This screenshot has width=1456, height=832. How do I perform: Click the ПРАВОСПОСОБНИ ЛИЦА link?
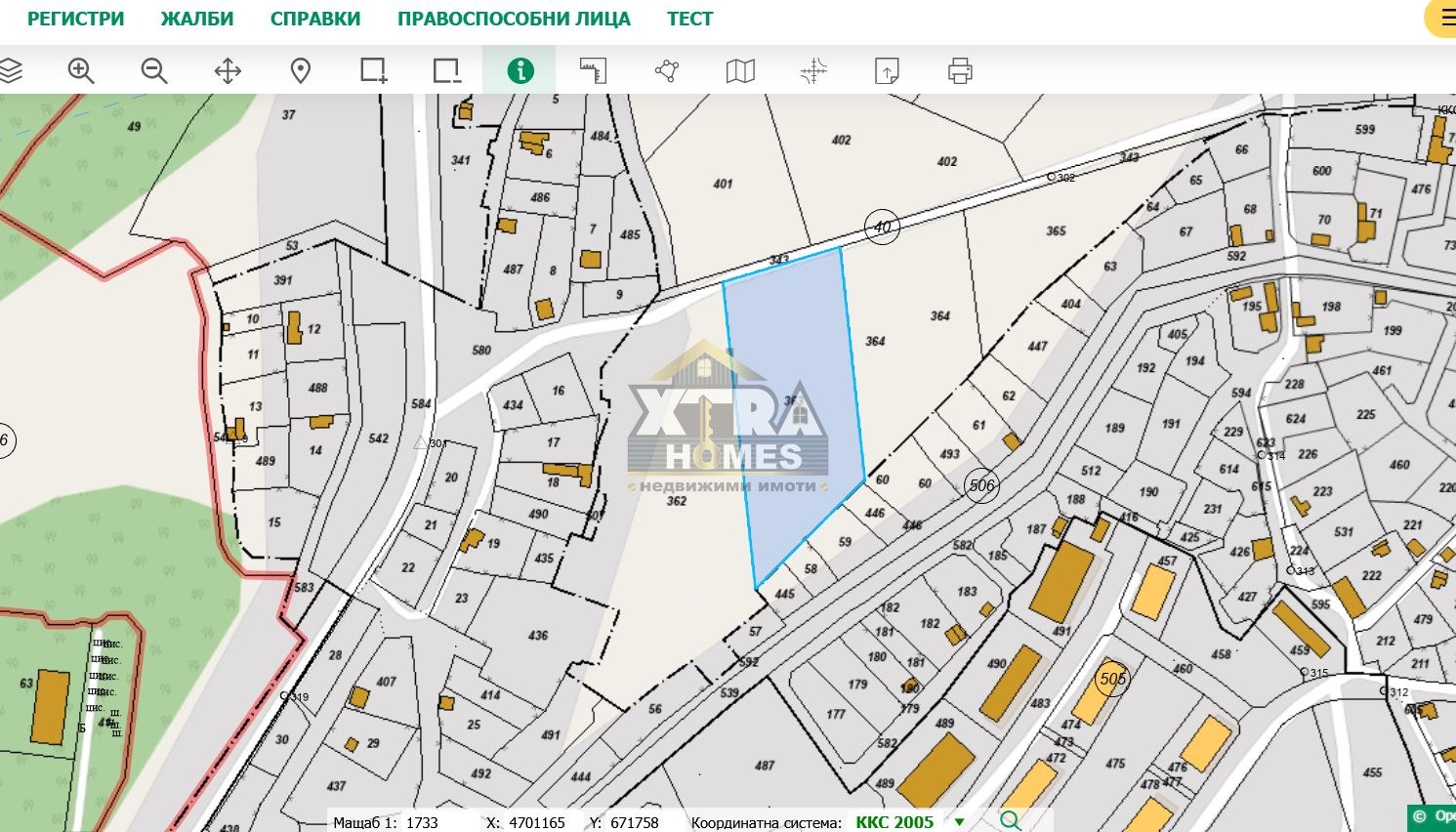pyautogui.click(x=514, y=19)
